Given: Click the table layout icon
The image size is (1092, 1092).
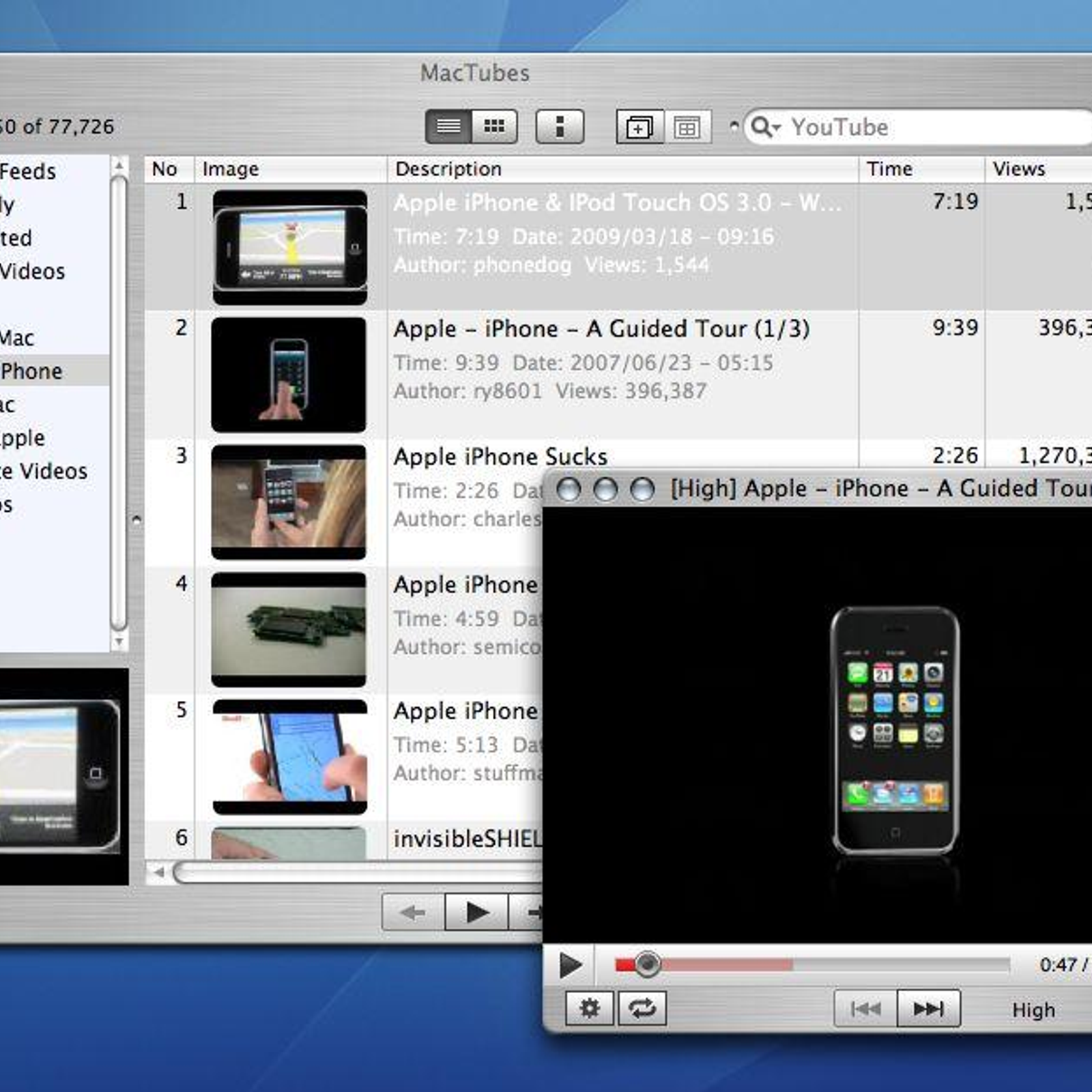Looking at the screenshot, I should pyautogui.click(x=687, y=126).
